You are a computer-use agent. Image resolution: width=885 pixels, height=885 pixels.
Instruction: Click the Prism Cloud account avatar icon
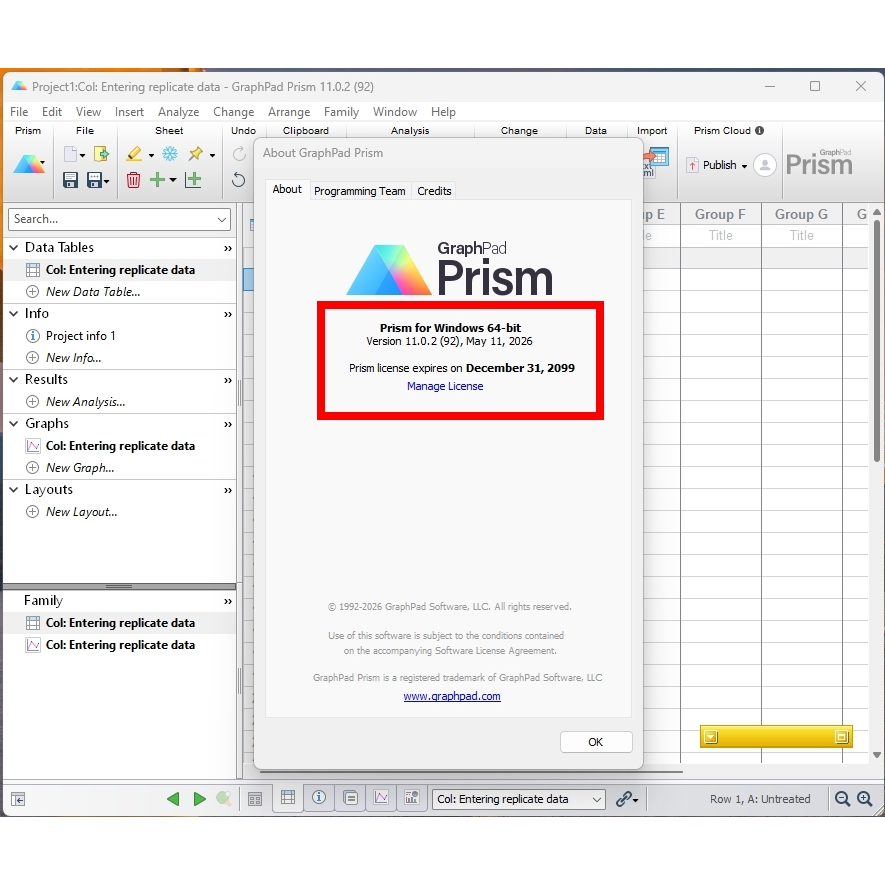pos(765,165)
